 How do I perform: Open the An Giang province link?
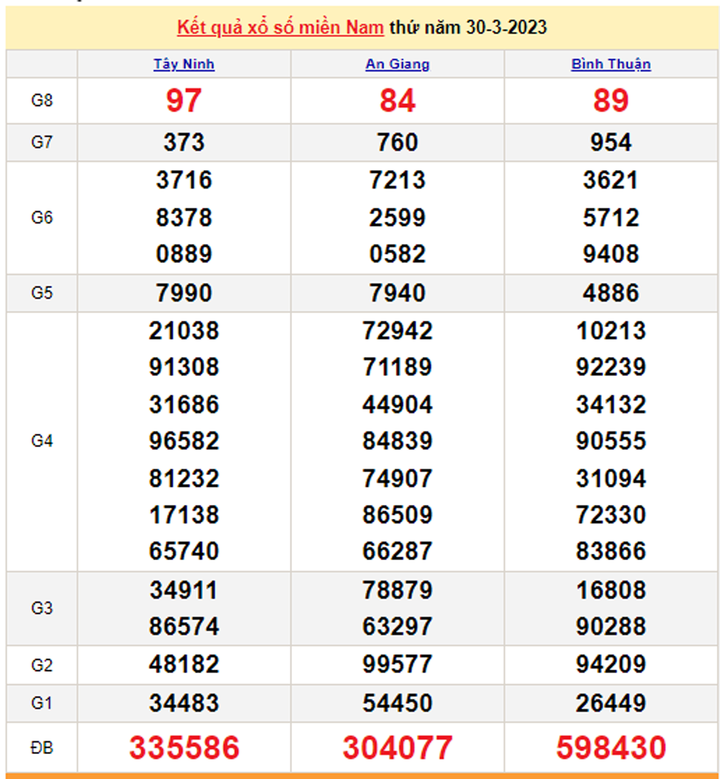(x=397, y=64)
